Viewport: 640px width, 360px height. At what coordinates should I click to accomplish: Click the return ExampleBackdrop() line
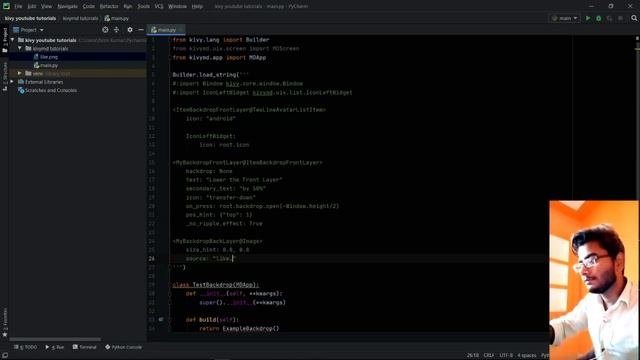pyautogui.click(x=239, y=329)
